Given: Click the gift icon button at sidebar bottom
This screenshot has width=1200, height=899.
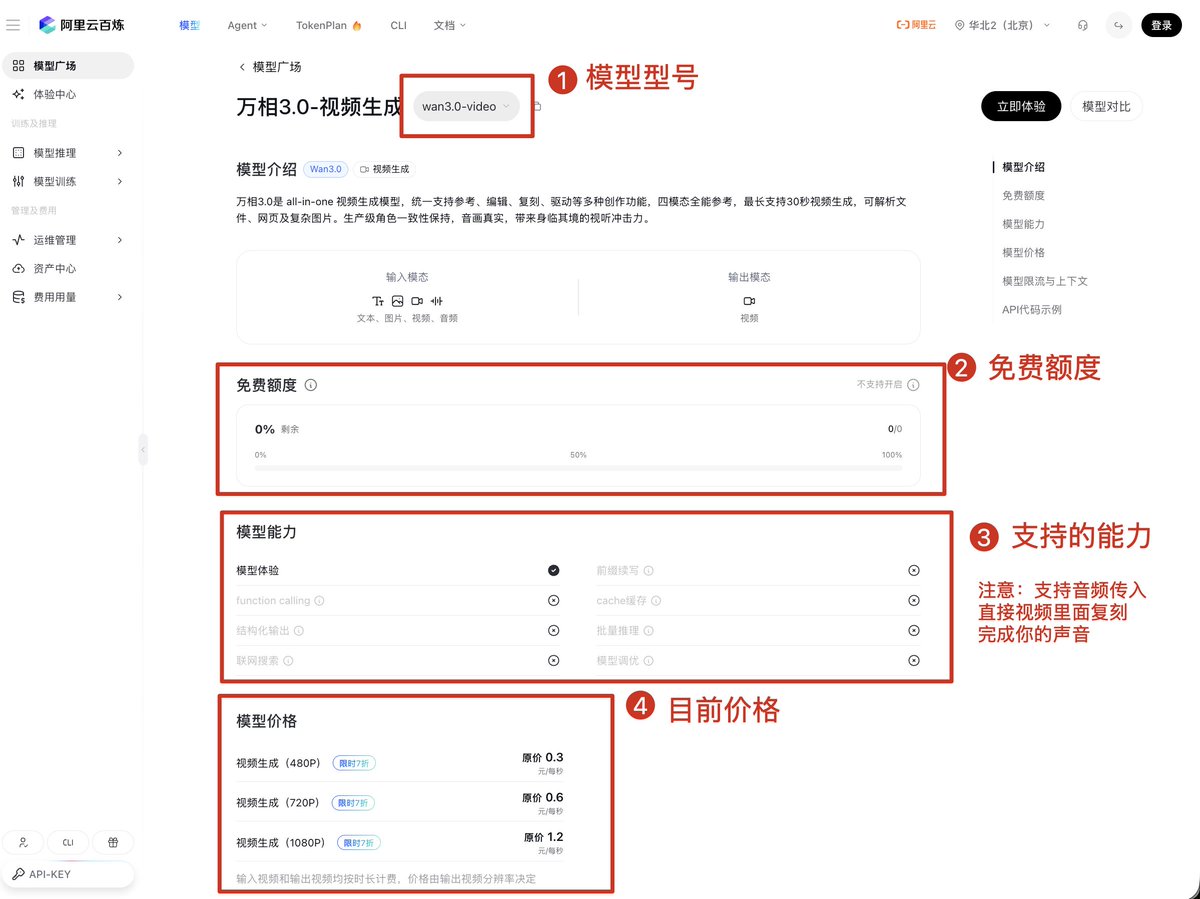Looking at the screenshot, I should pos(113,842).
